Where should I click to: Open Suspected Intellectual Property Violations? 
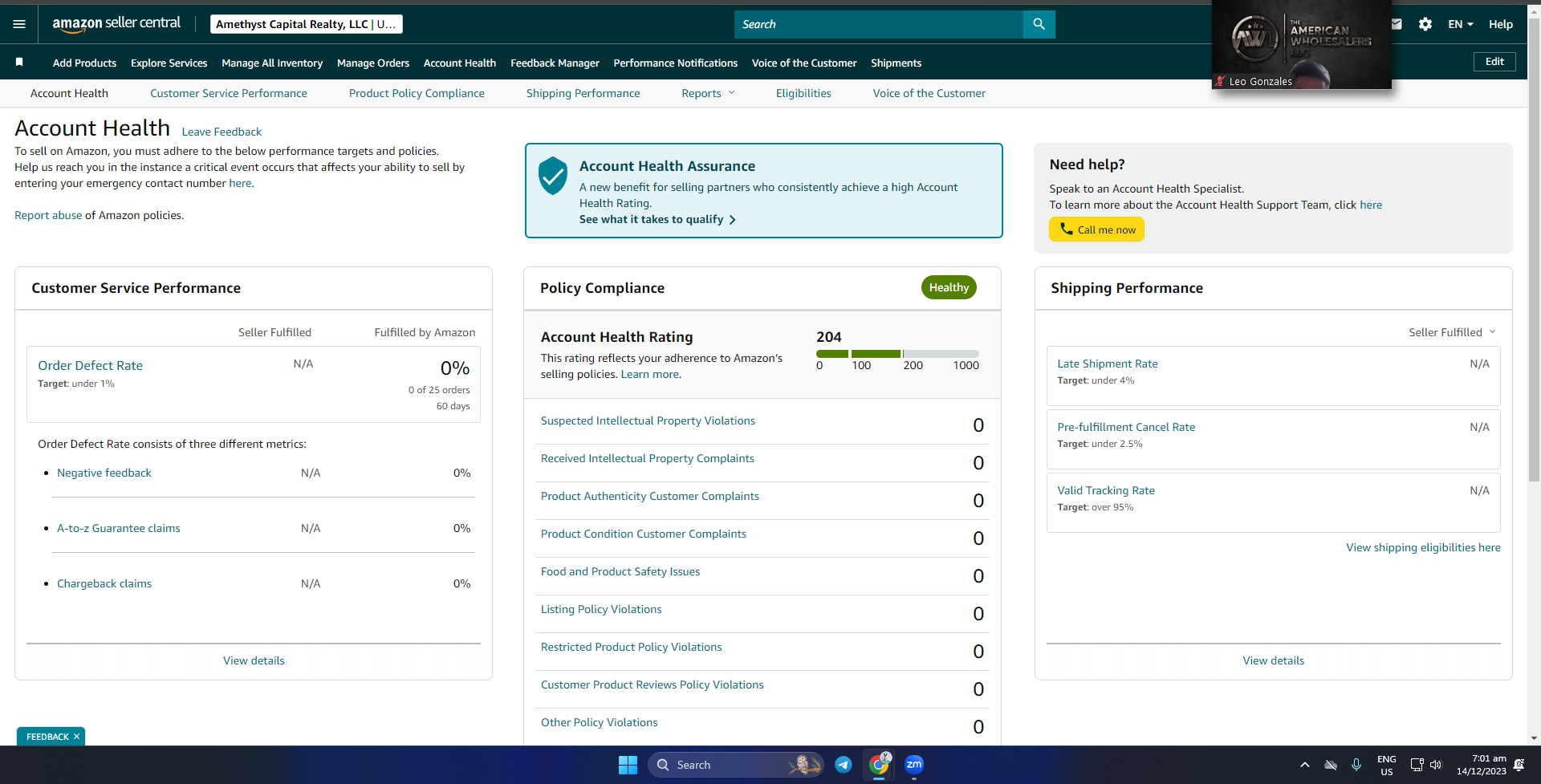(648, 420)
